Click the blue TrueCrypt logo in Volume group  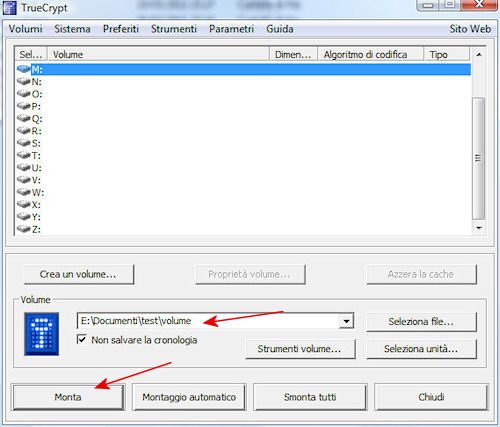(x=42, y=334)
